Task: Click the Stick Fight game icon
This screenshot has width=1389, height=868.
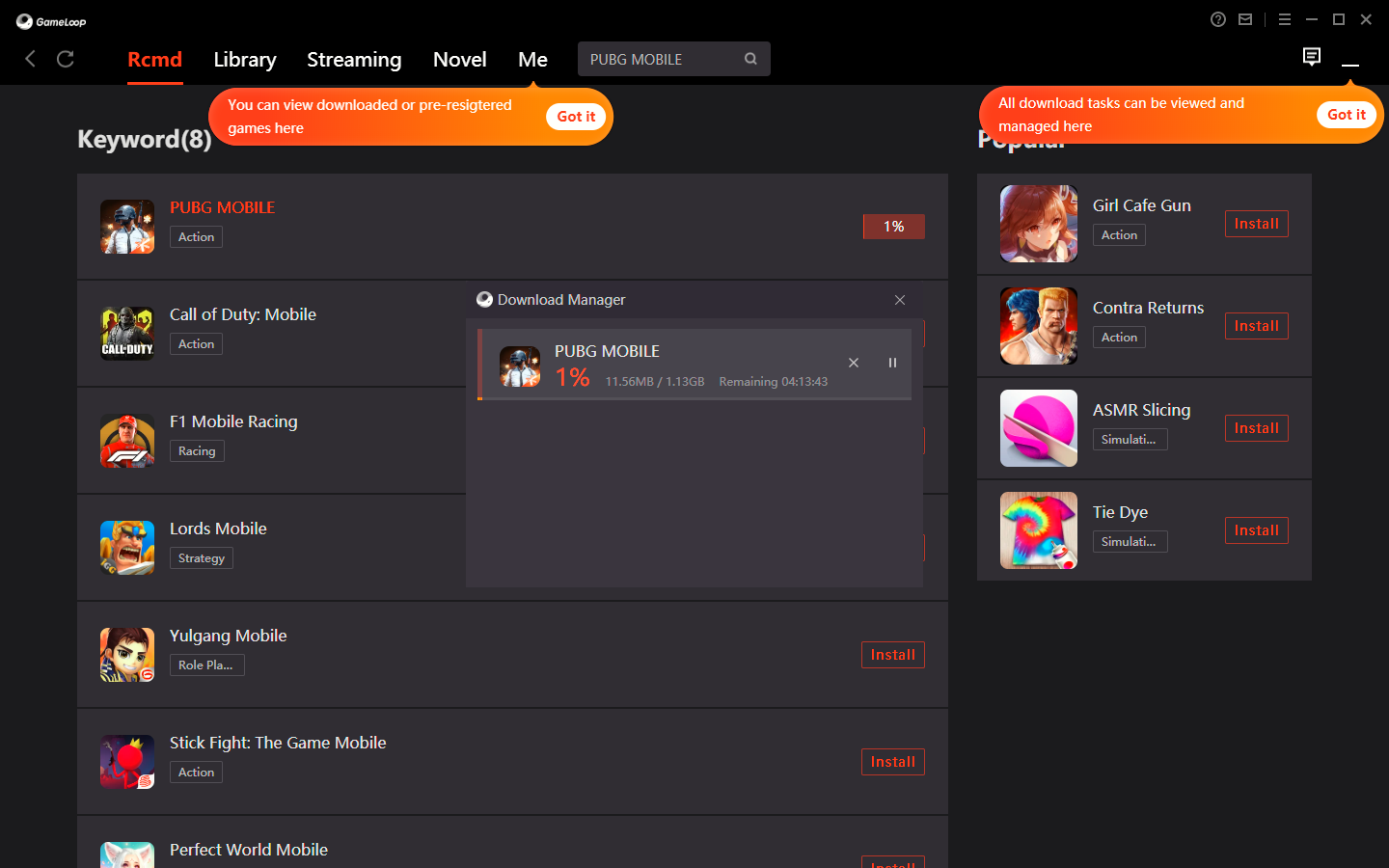Action: [x=127, y=762]
